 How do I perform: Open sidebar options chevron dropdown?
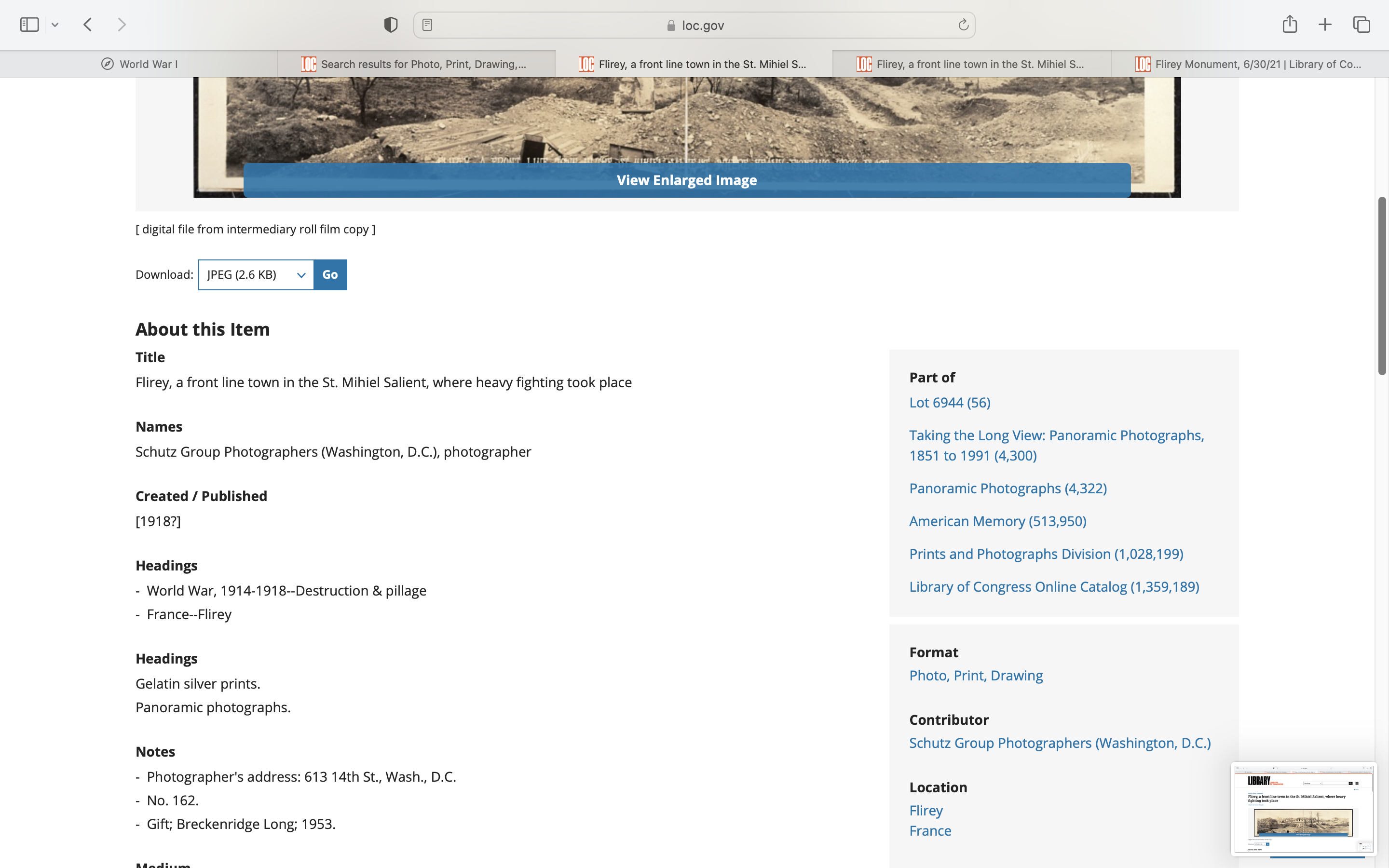click(55, 25)
